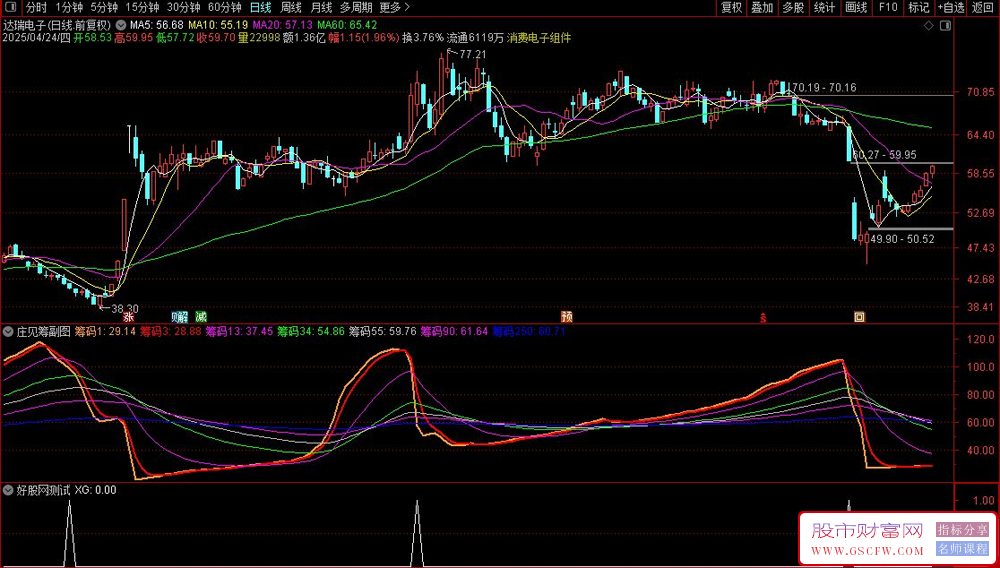Select the 1分钟 period tab
The height and width of the screenshot is (568, 1000).
click(68, 8)
